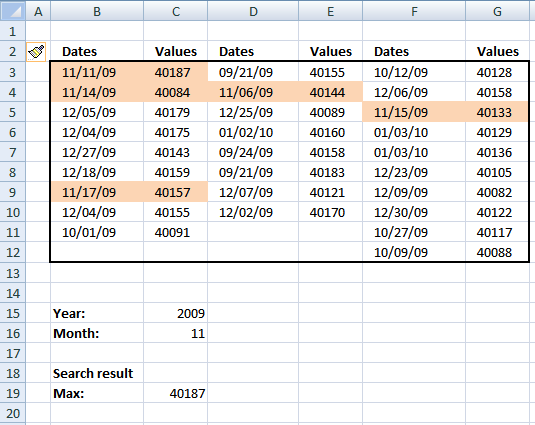
Task: Select the Max result cell 40187
Action: click(175, 393)
